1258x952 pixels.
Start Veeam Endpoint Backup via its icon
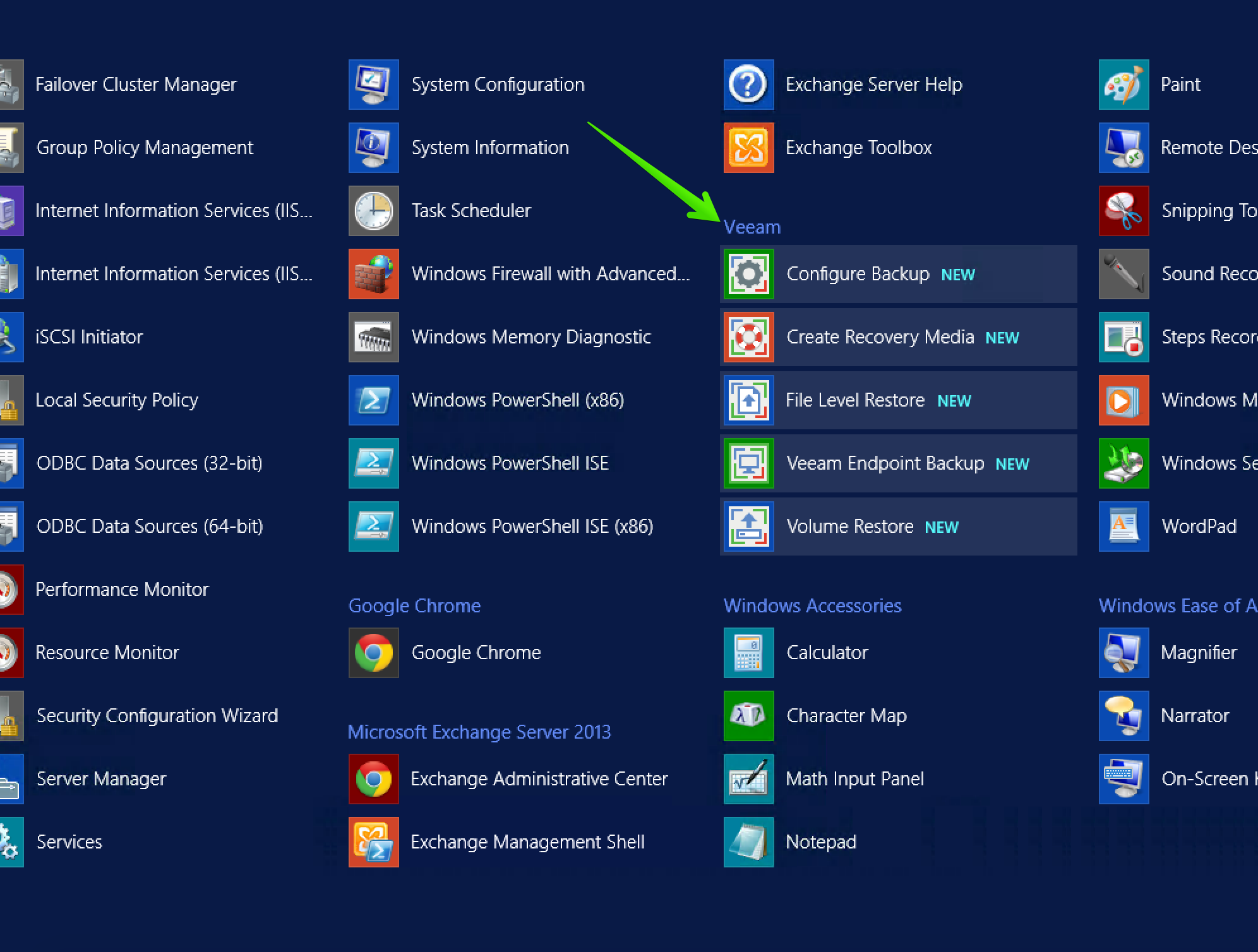point(748,463)
